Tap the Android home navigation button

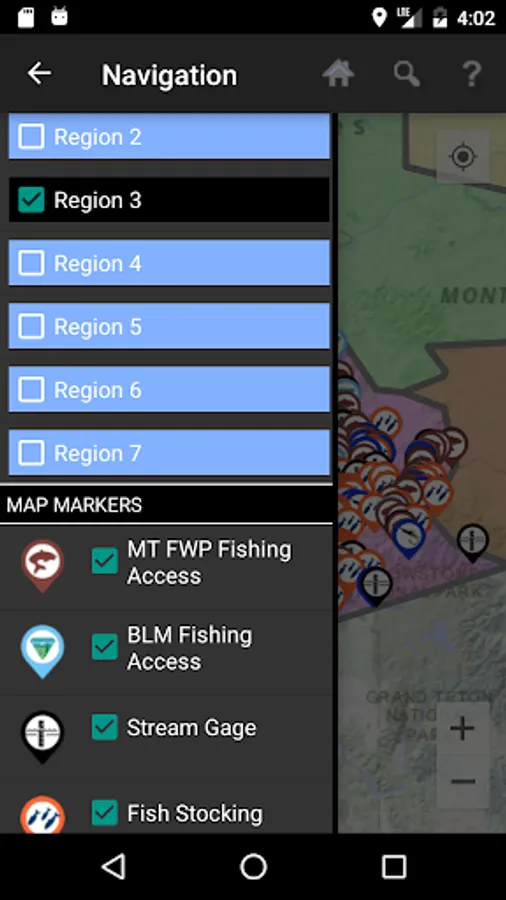coord(253,866)
